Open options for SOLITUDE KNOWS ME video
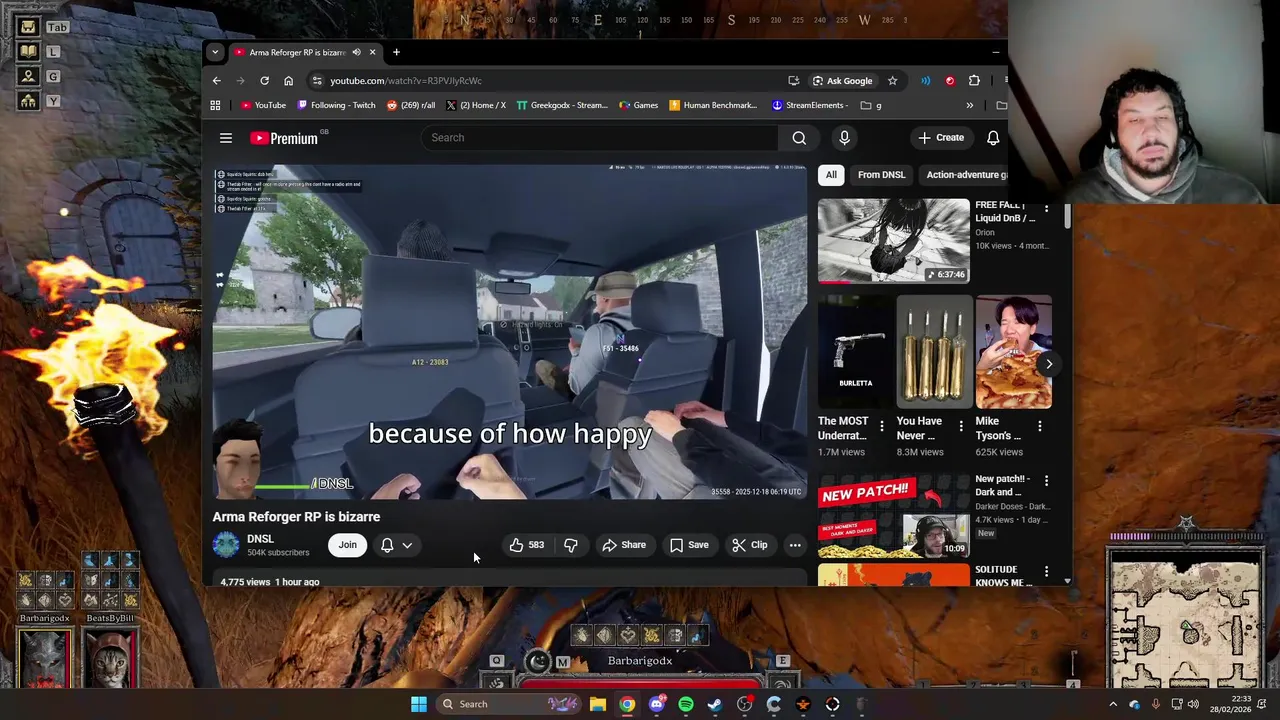The image size is (1280, 720). pyautogui.click(x=1046, y=571)
